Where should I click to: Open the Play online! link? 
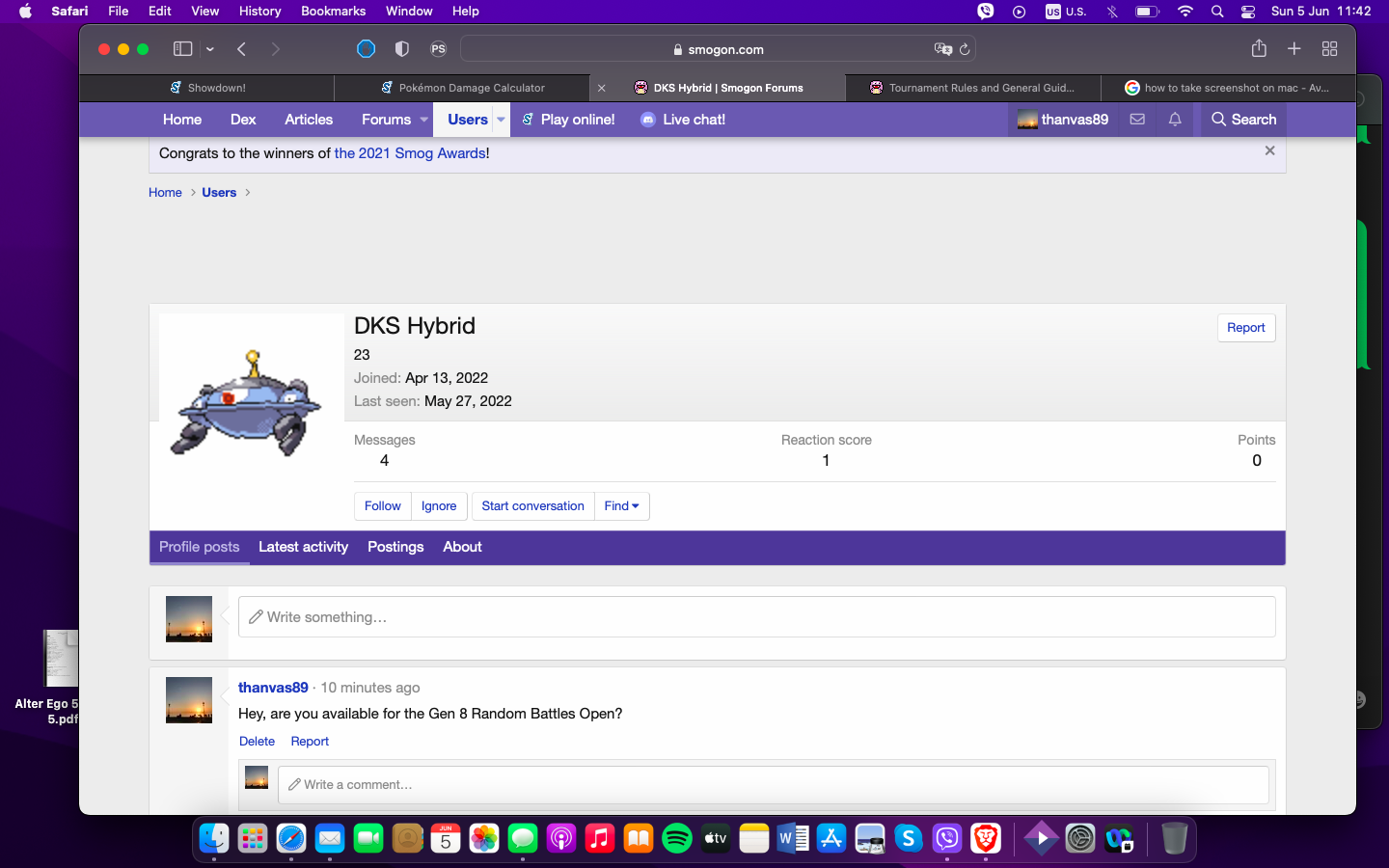click(x=568, y=120)
